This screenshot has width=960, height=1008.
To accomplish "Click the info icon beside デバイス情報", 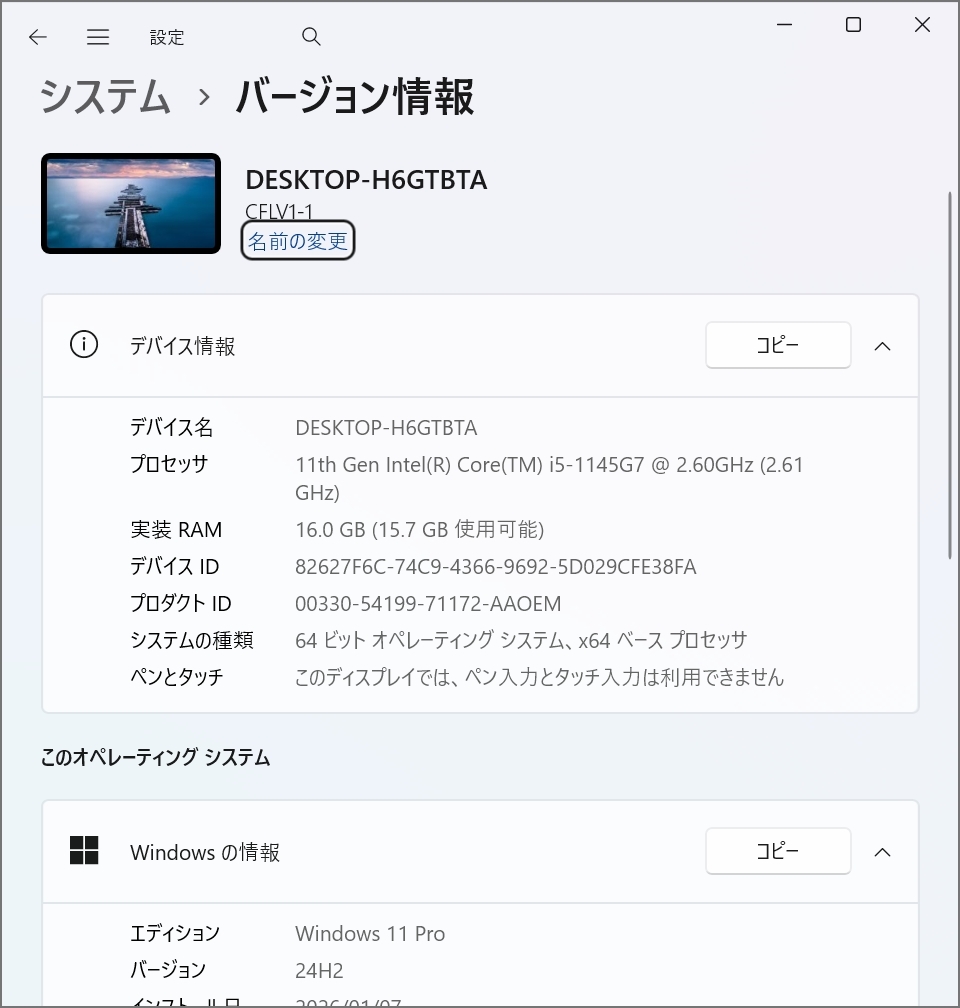I will [x=84, y=344].
